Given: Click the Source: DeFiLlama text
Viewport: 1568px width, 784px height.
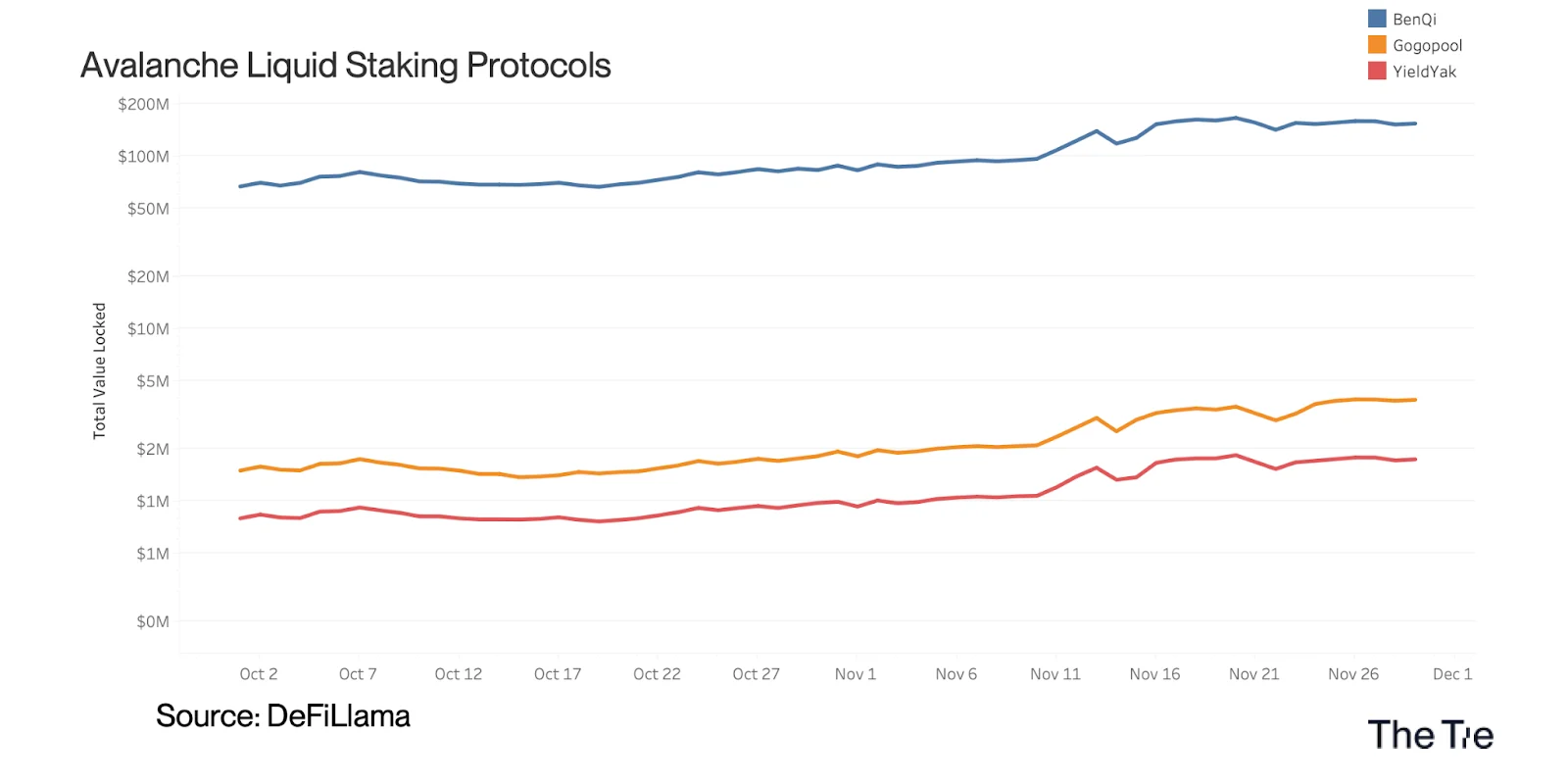Looking at the screenshot, I should 282,716.
